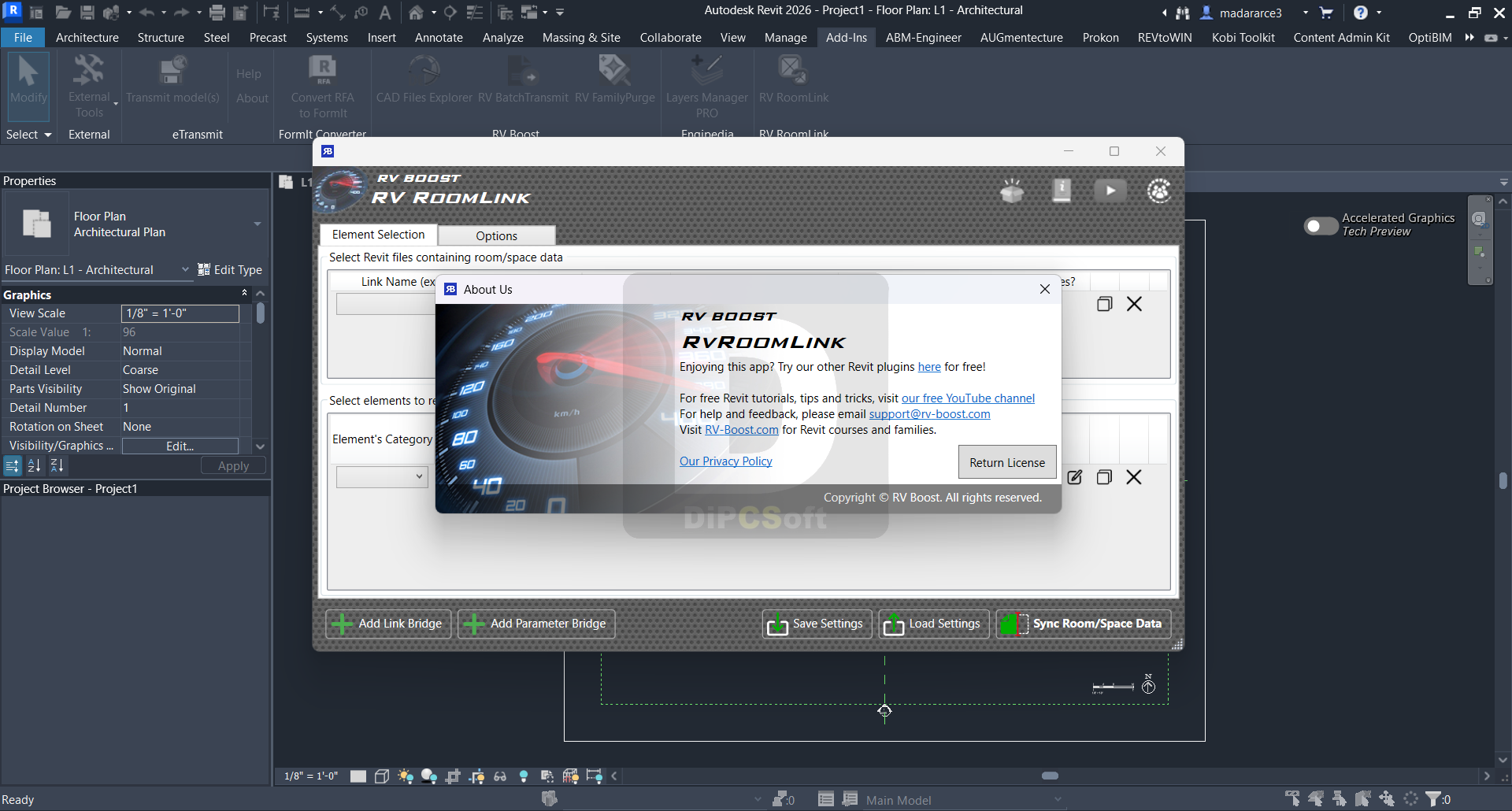This screenshot has height=811, width=1512.
Task: Toggle select underlay elements status icon
Action: click(1316, 799)
